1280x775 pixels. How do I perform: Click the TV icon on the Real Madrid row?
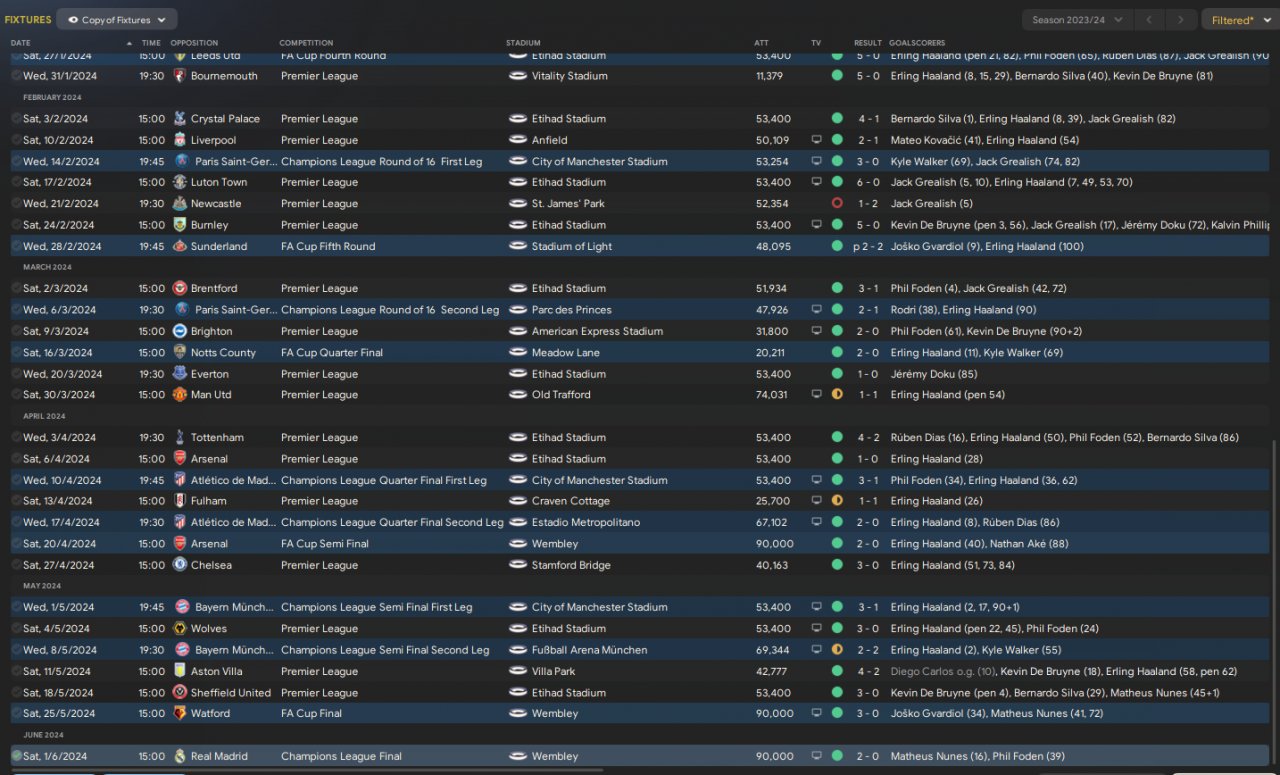(x=816, y=757)
